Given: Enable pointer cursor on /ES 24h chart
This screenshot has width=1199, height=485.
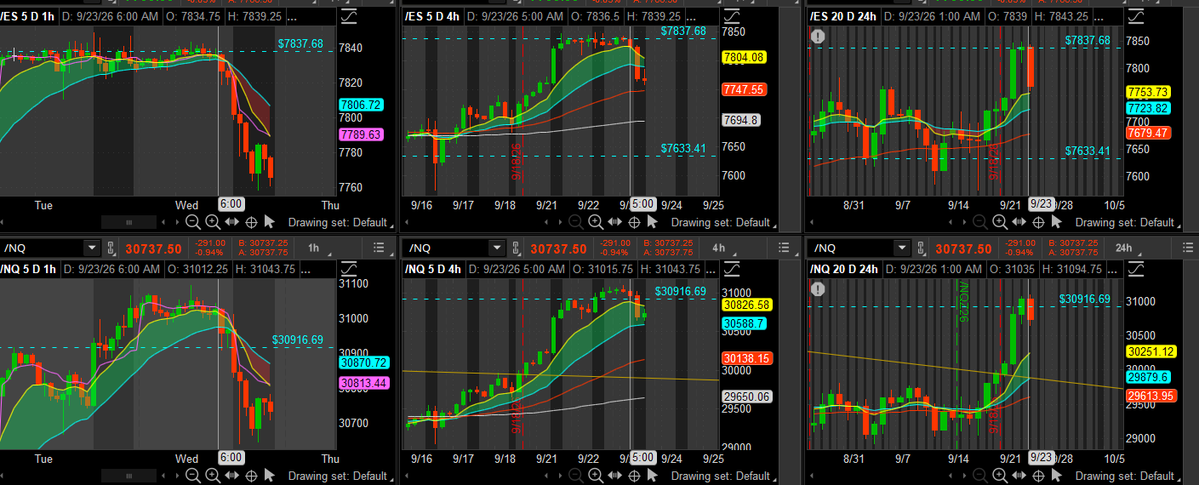Looking at the screenshot, I should click(x=1057, y=222).
